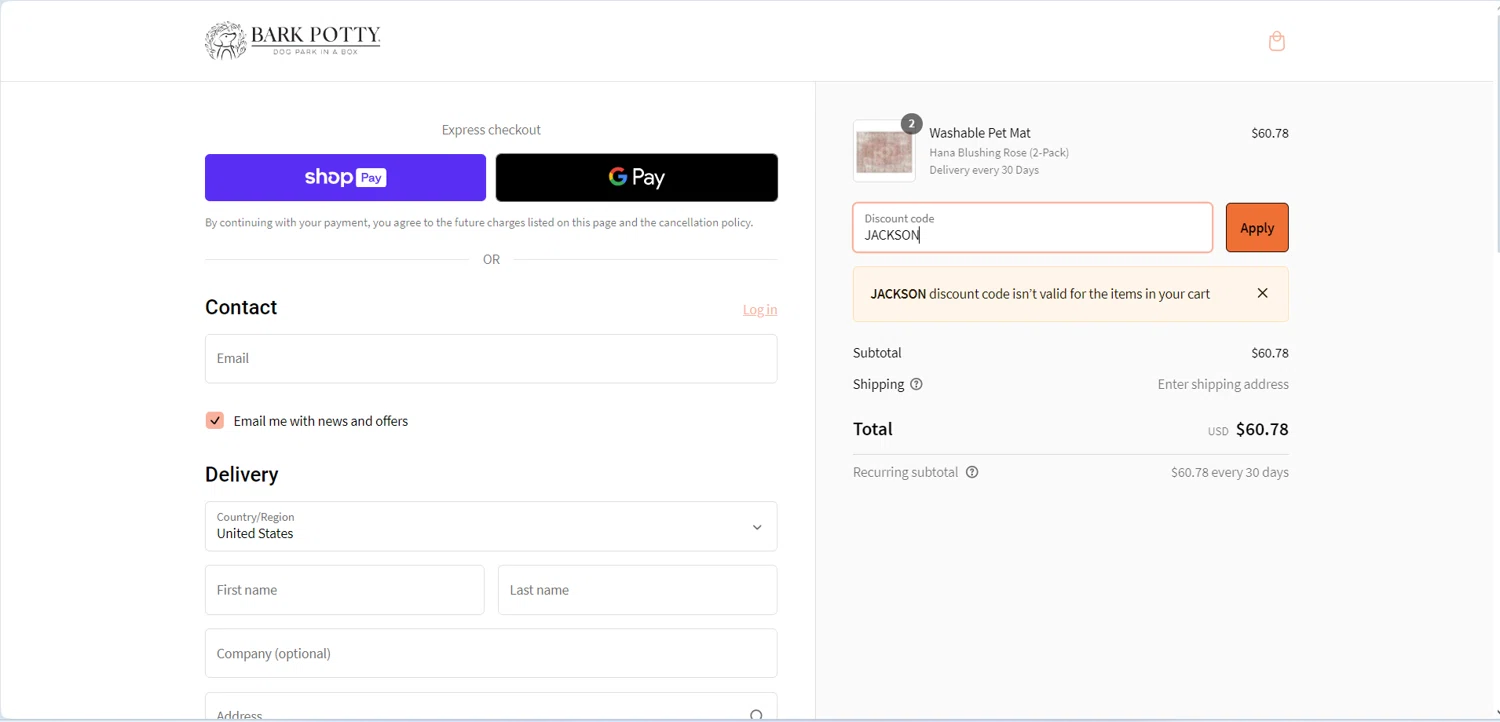Click the Express checkout heading

[491, 130]
